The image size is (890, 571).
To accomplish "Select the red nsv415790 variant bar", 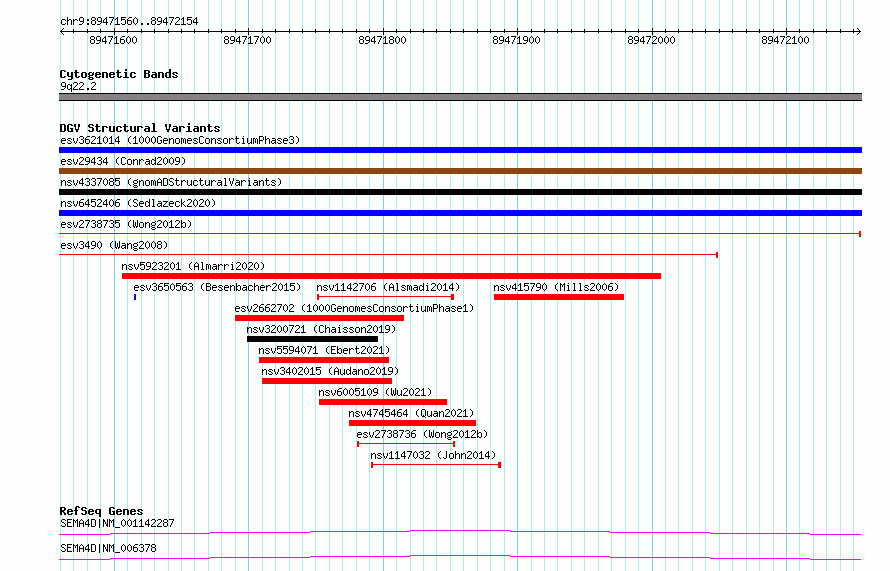I will [x=559, y=297].
